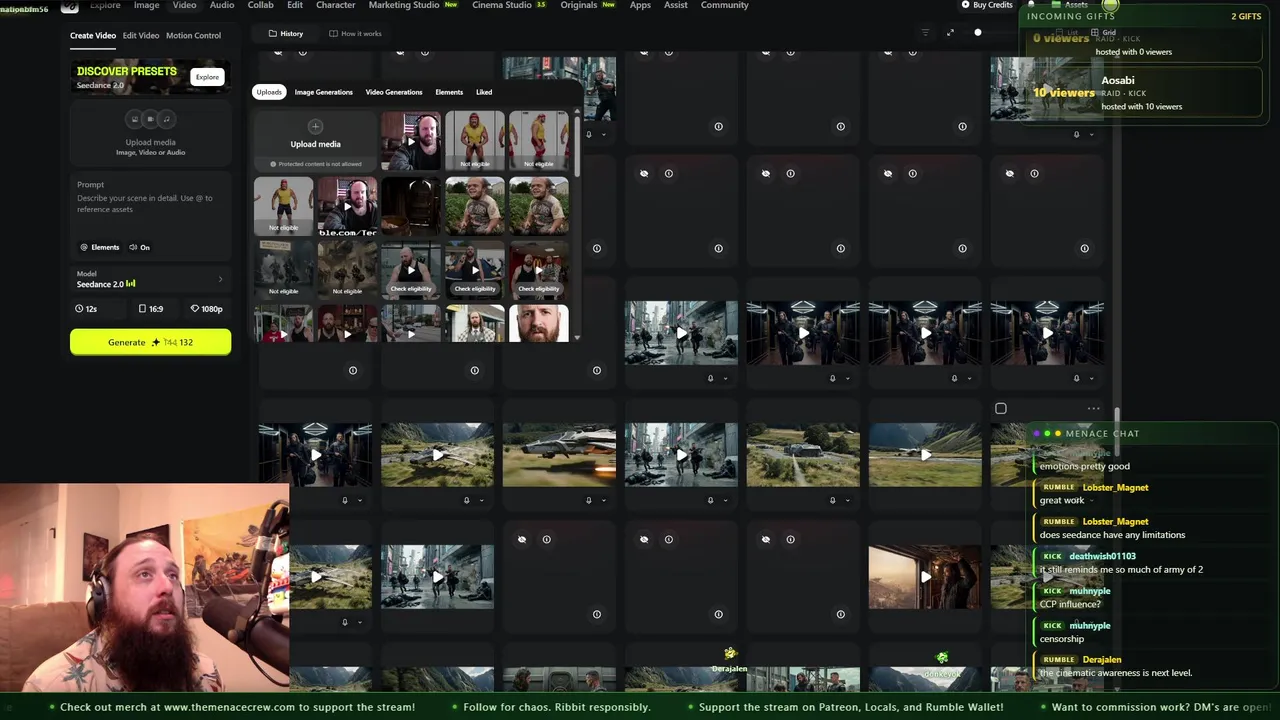This screenshot has width=1280, height=720.
Task: Click the green Assets folder icon
Action: [1056, 5]
